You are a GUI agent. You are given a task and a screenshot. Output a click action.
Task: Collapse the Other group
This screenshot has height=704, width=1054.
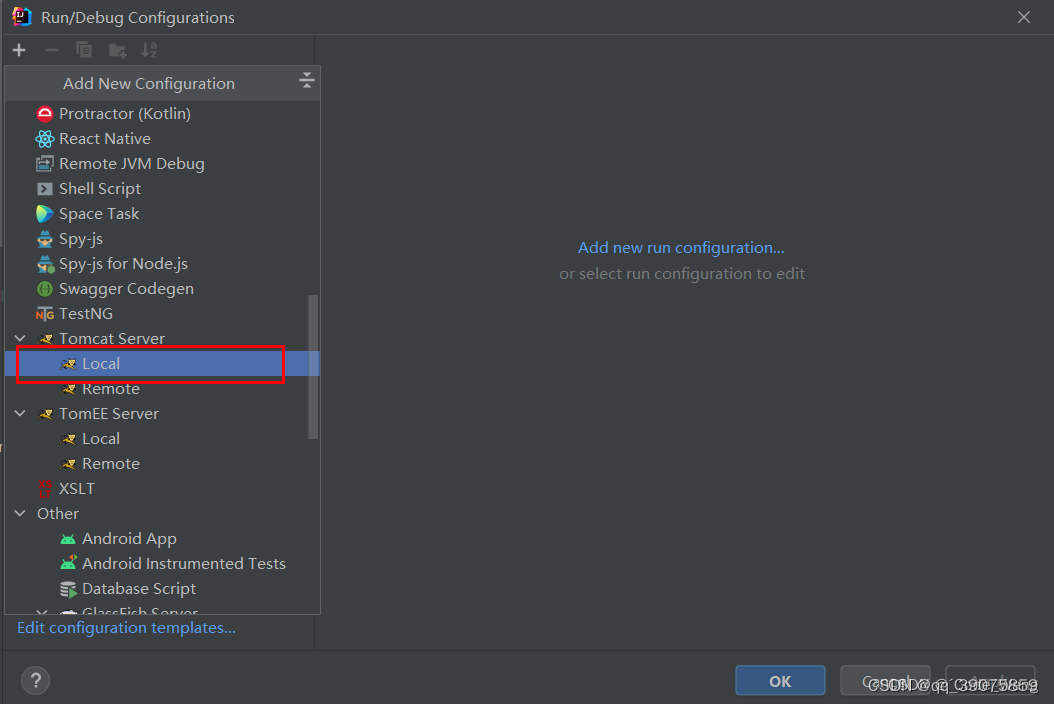pyautogui.click(x=20, y=513)
